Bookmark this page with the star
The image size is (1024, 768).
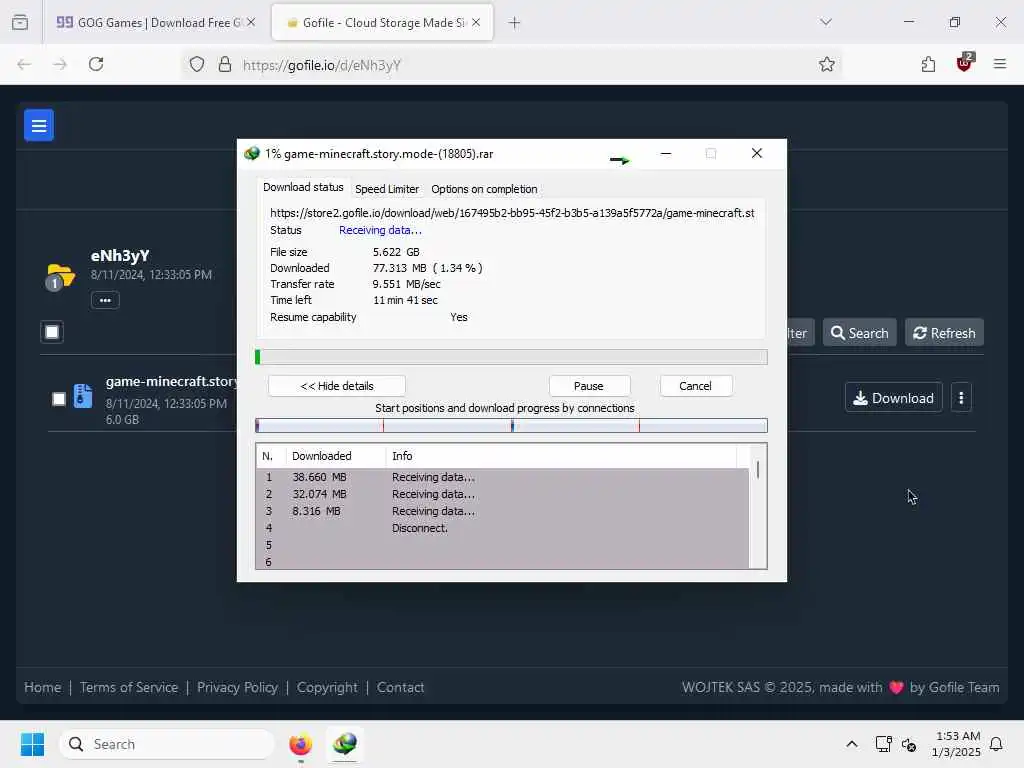tap(827, 64)
